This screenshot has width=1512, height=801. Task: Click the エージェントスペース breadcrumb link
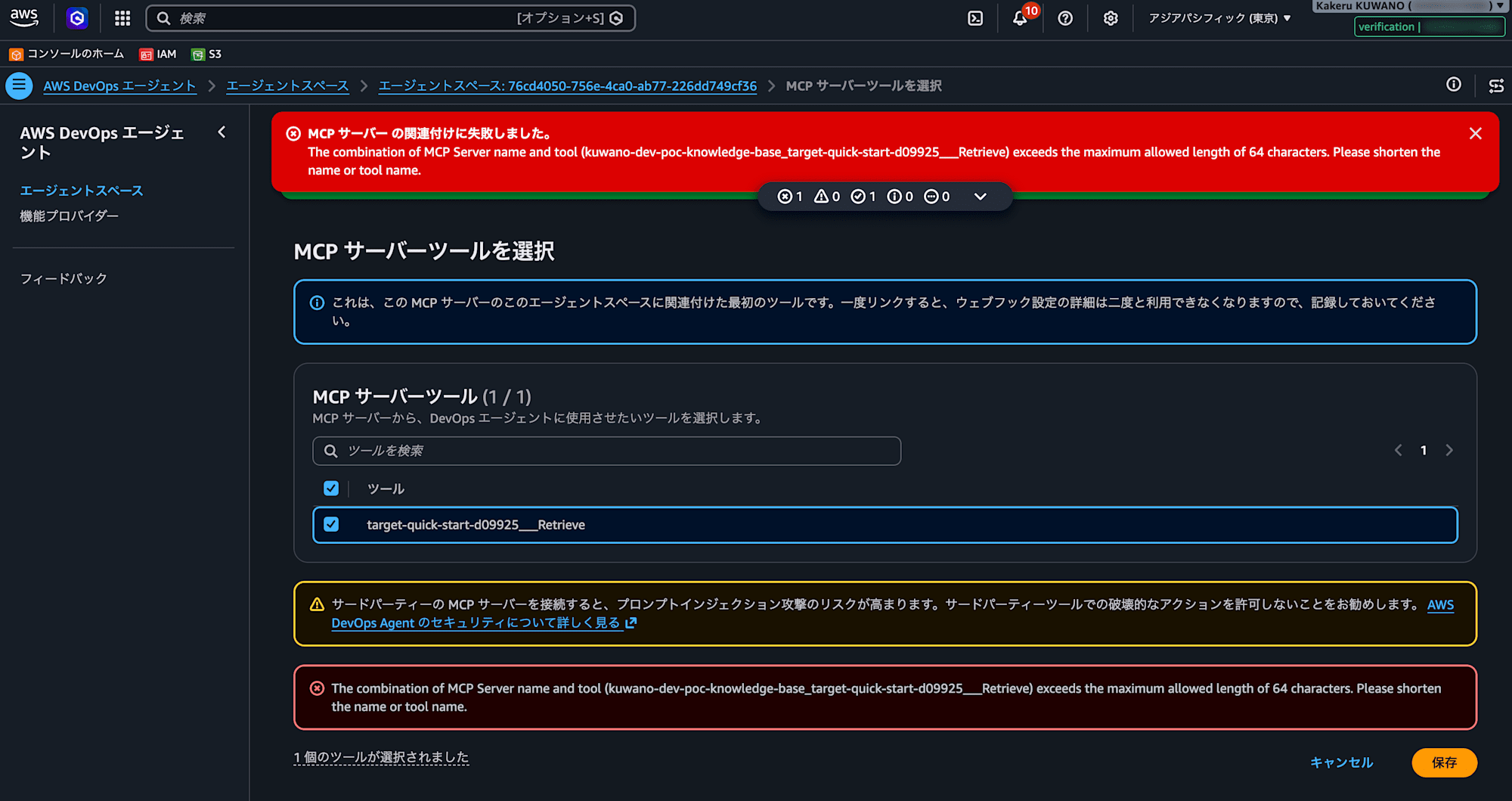tap(287, 86)
